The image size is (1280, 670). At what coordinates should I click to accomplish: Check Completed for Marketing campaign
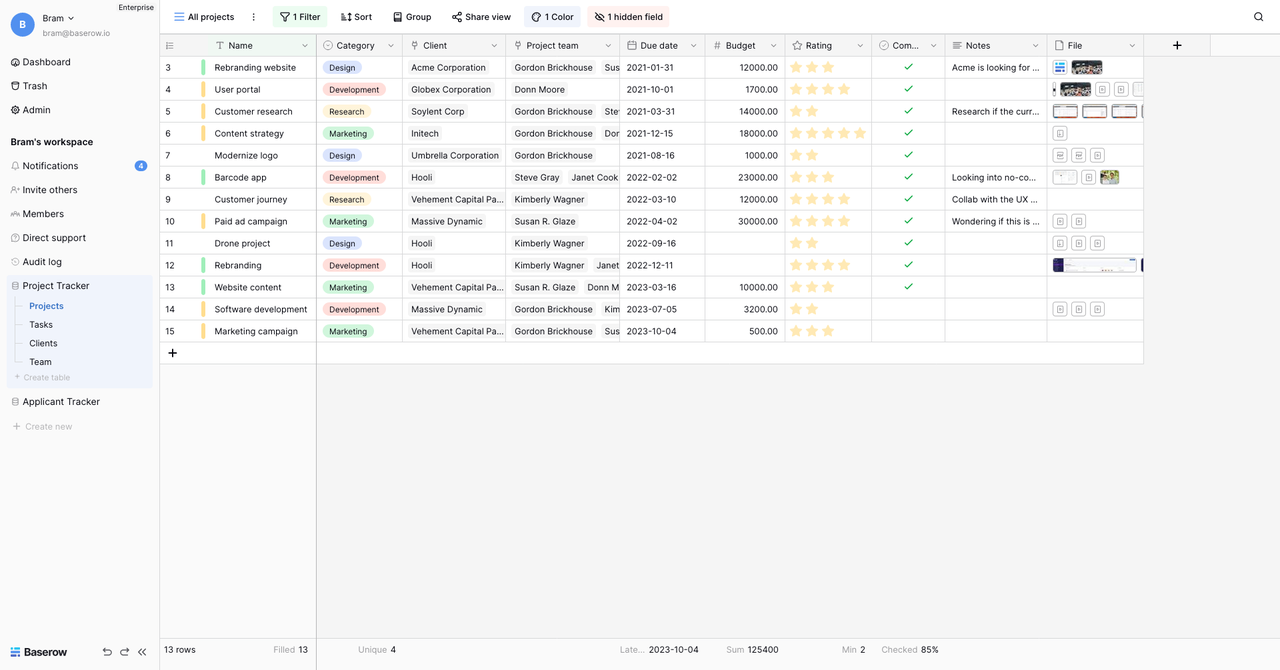coord(908,331)
